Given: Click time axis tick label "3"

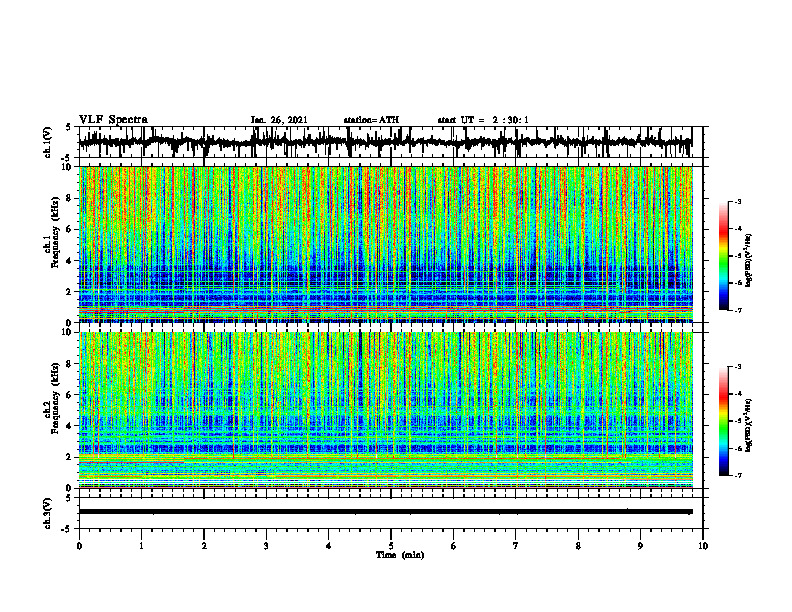Looking at the screenshot, I should 266,546.
